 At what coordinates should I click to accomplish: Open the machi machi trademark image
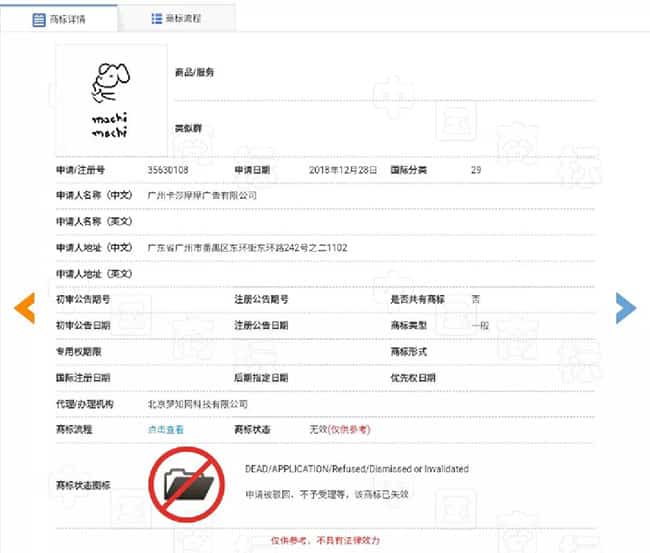point(111,100)
